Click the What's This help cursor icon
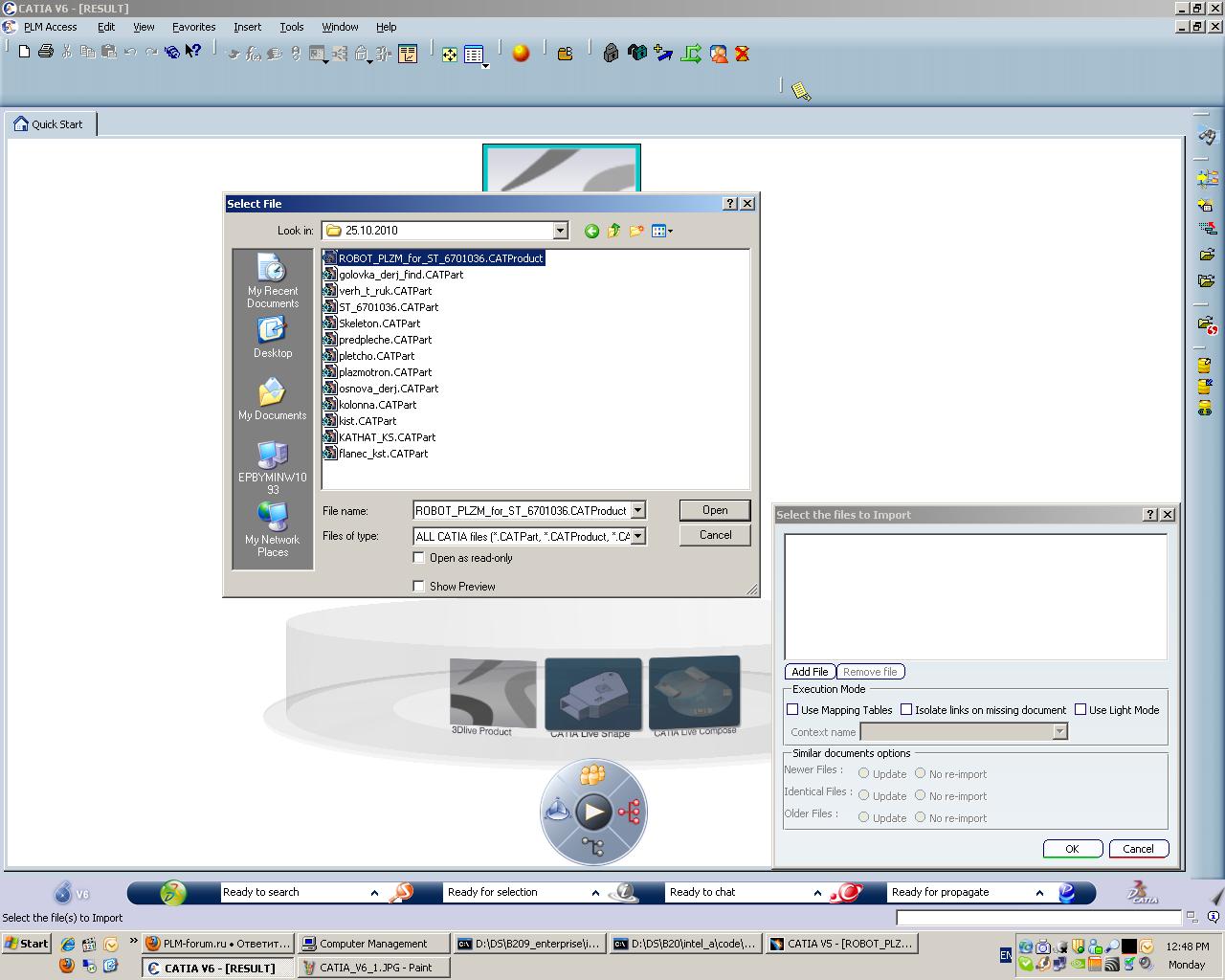This screenshot has height=980, width=1225. [193, 52]
